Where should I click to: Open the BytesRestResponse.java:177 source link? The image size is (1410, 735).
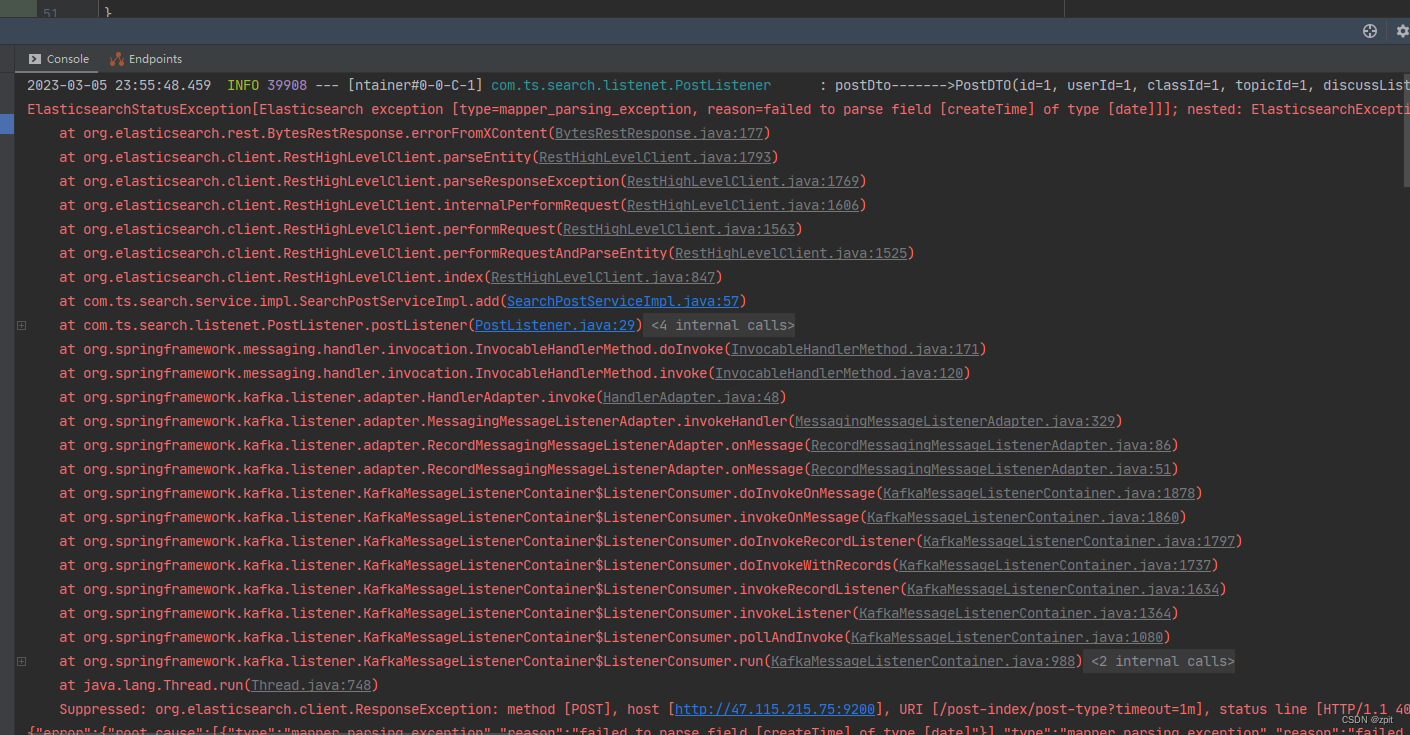tap(659, 132)
